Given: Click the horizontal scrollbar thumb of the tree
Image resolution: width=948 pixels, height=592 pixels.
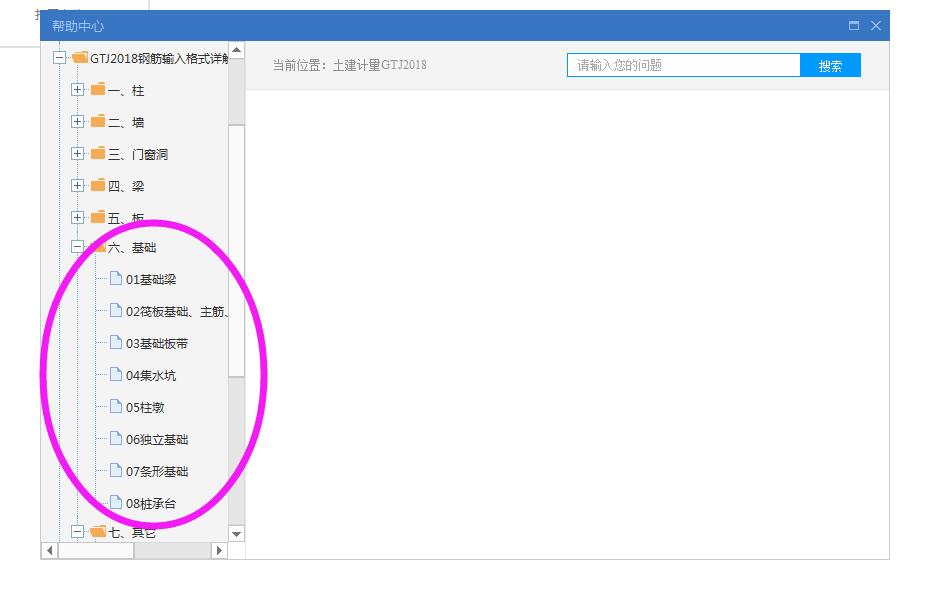Looking at the screenshot, I should pos(96,550).
